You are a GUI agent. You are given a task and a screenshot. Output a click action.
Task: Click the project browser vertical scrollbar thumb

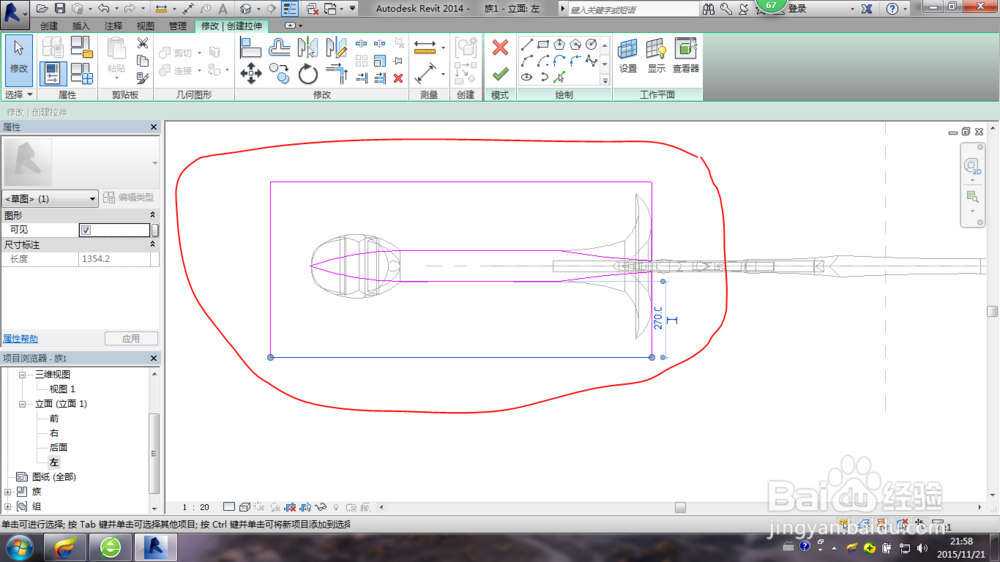154,454
